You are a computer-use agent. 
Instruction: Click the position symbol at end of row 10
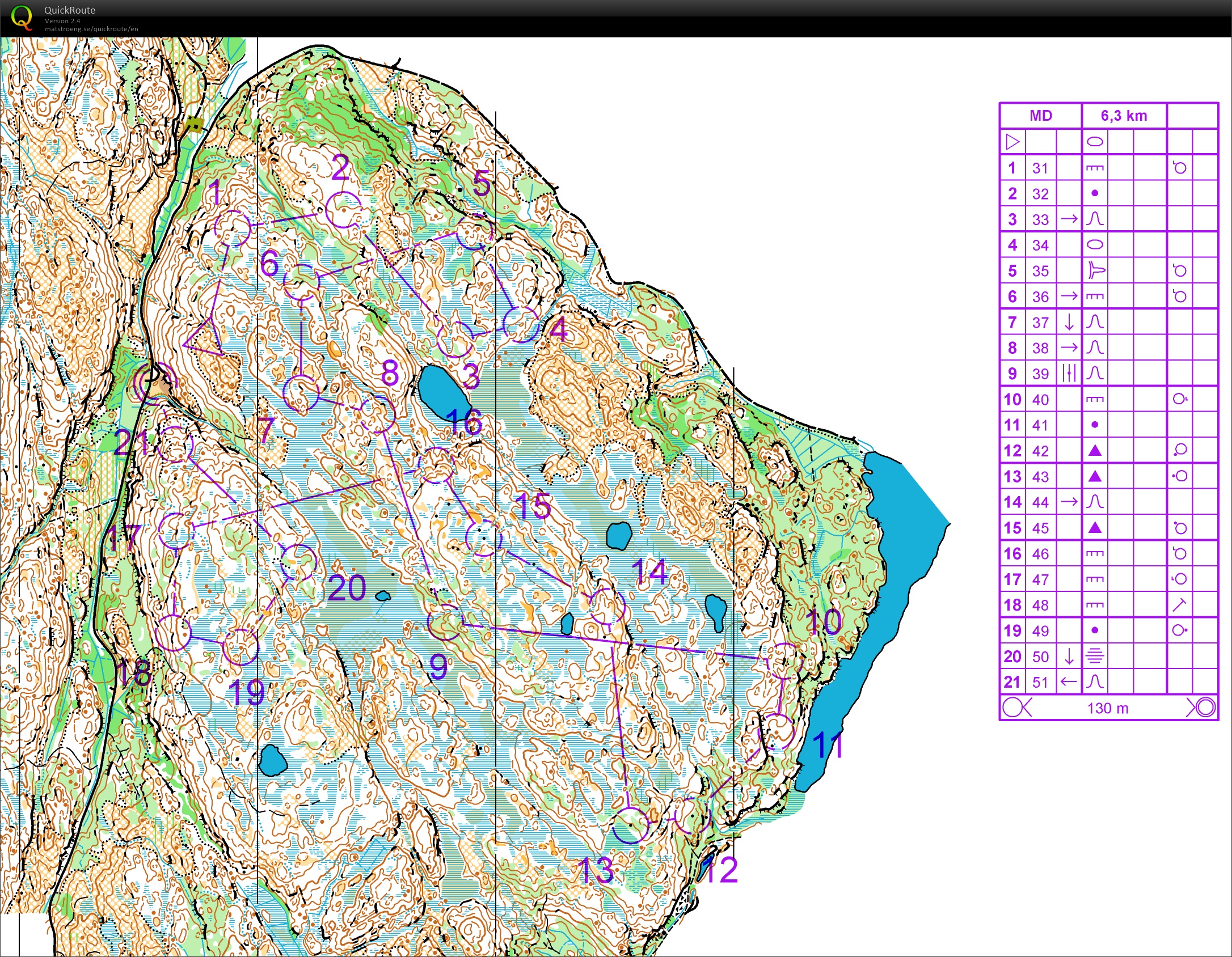[x=1180, y=399]
